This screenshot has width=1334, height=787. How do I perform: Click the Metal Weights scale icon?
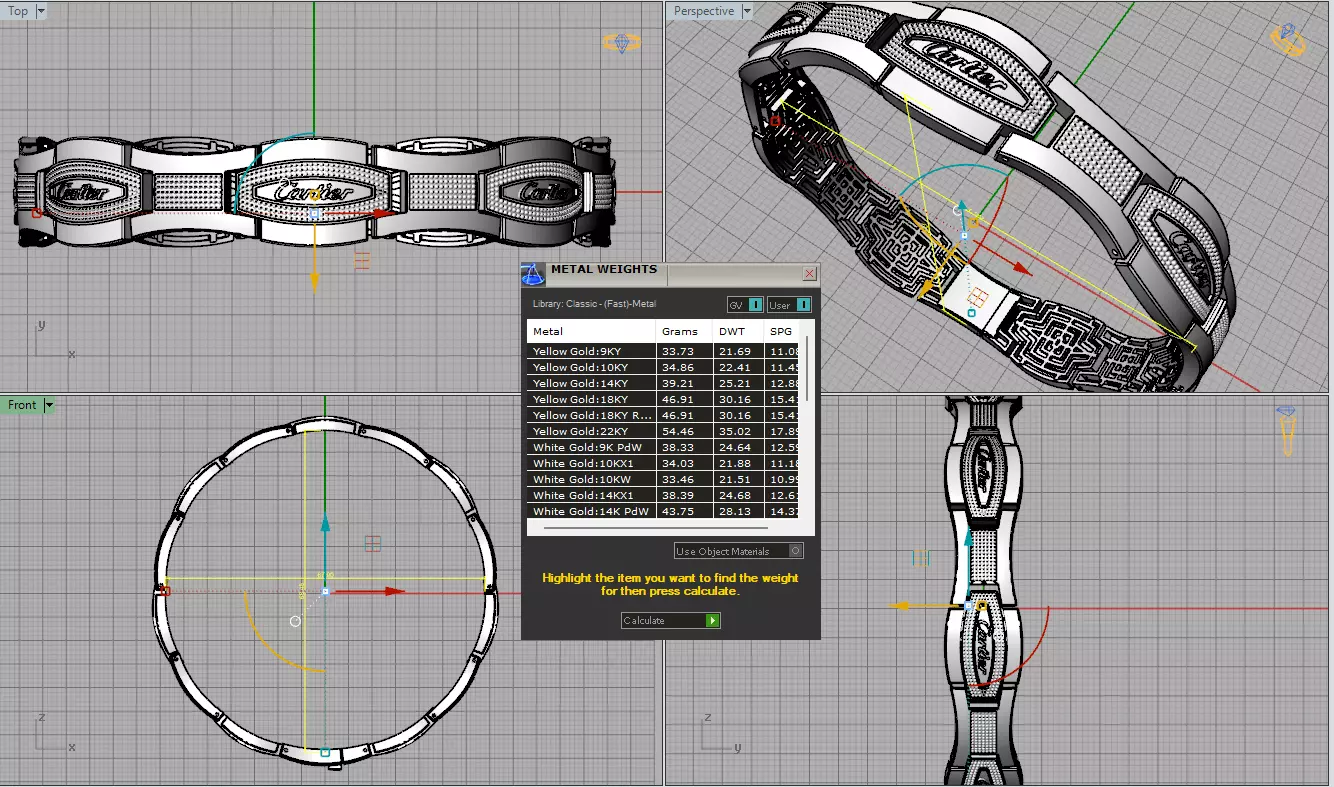534,274
